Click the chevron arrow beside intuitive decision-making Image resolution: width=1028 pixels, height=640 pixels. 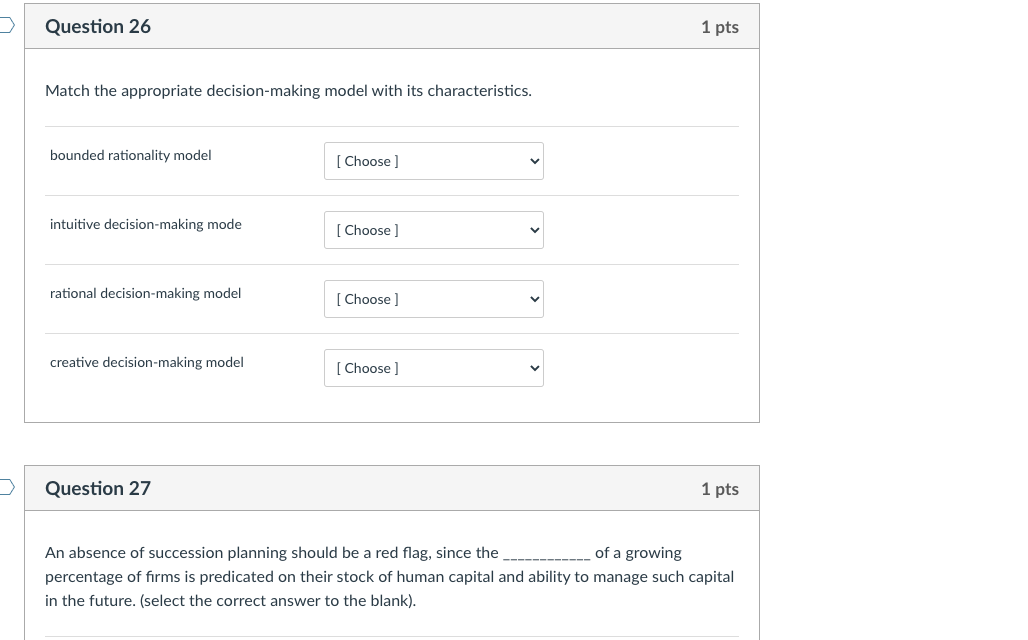535,230
